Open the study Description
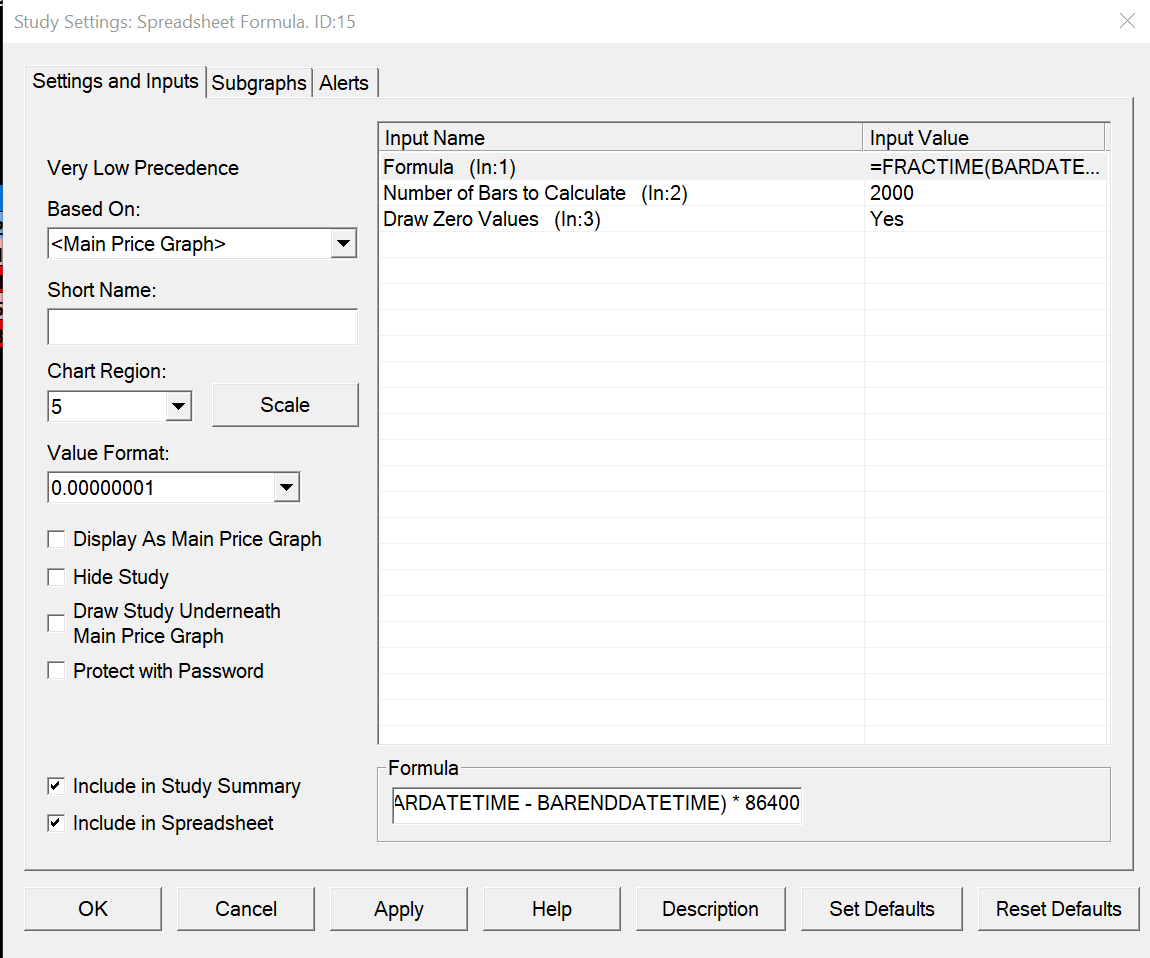 [x=710, y=909]
